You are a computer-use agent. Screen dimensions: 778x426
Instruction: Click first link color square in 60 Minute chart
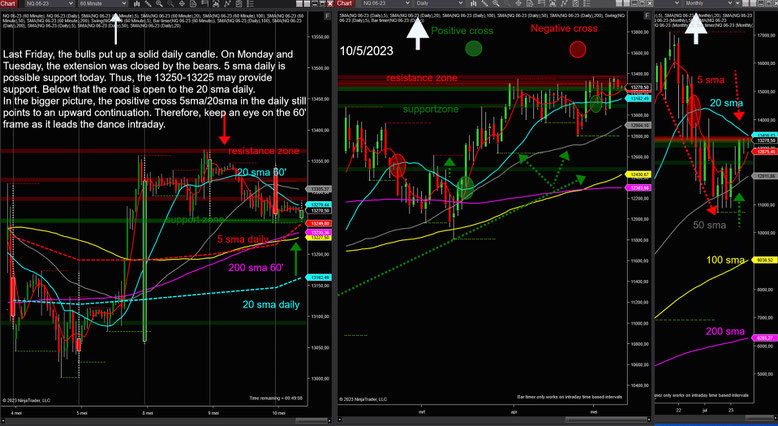[x=299, y=3]
